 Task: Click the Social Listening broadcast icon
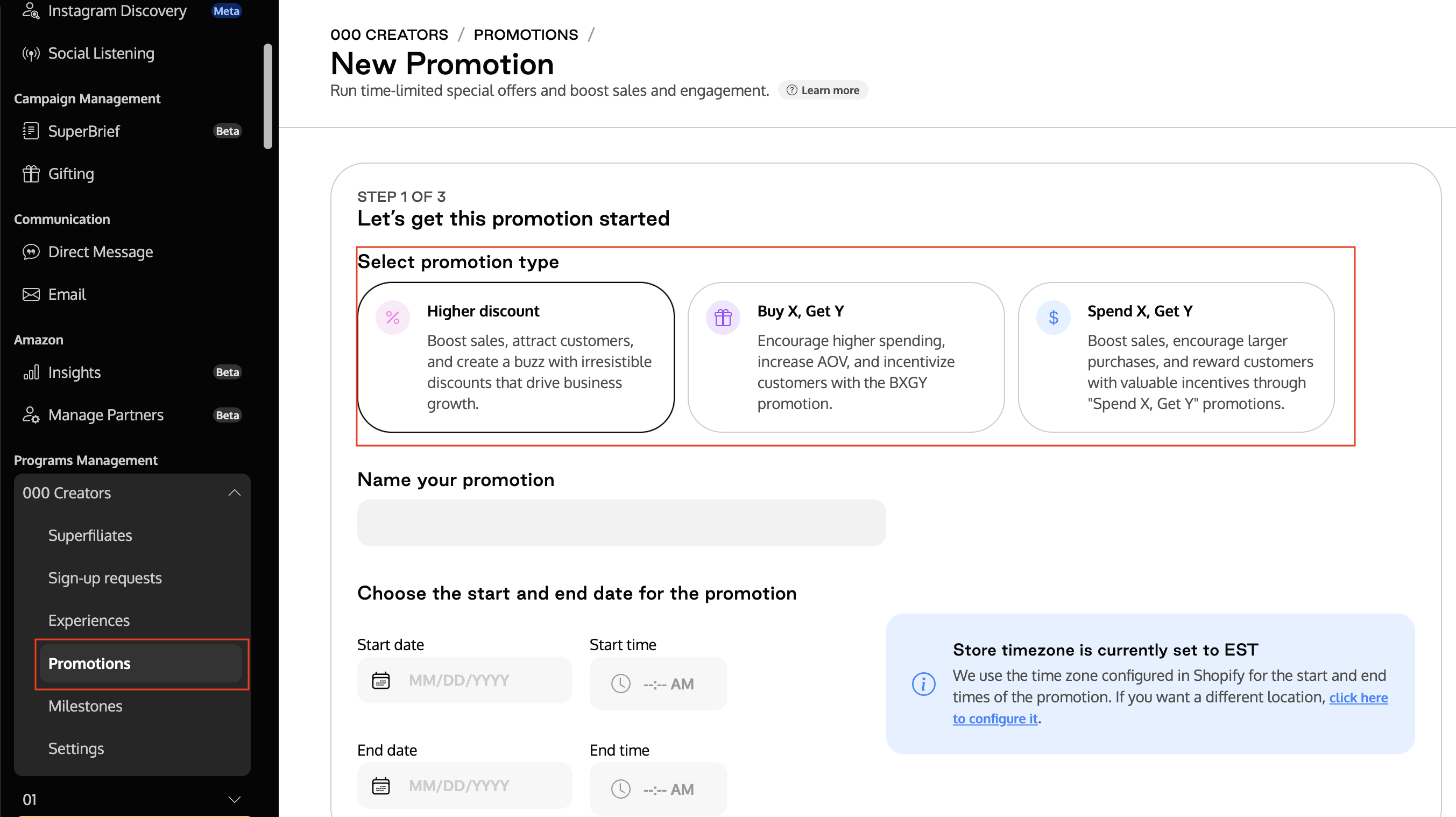31,54
